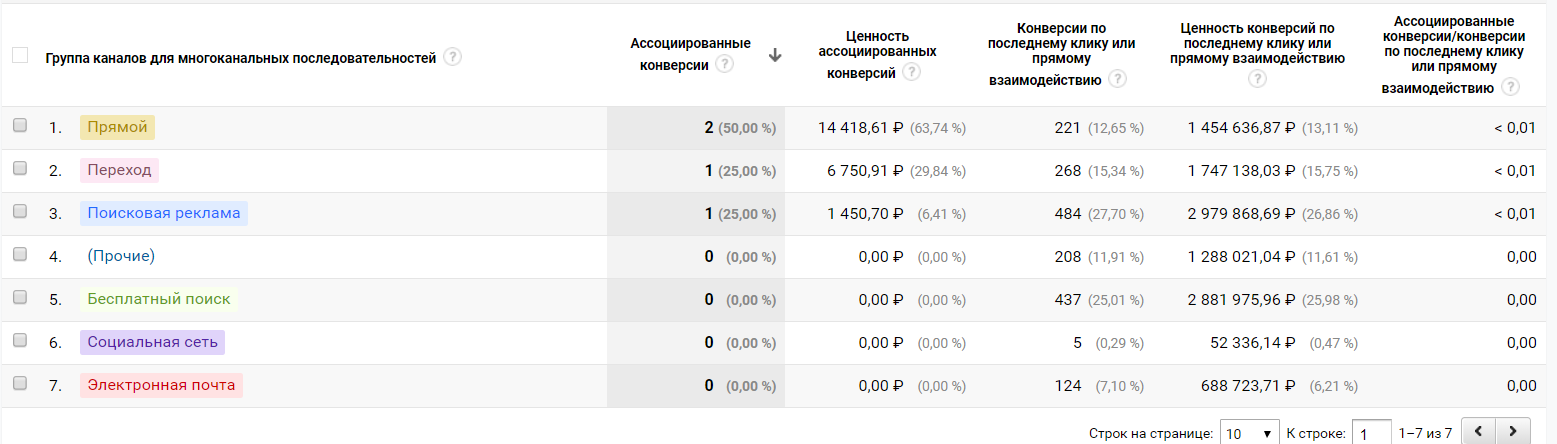Click help icon next to взаимодействию in conversions column
The height and width of the screenshot is (444, 1557).
(1117, 79)
